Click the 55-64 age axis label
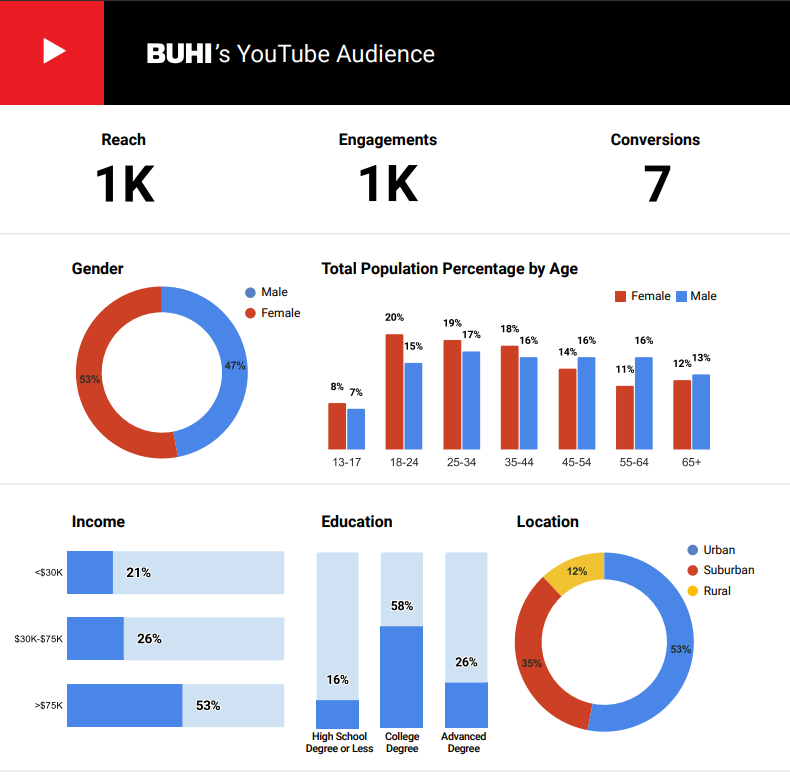Image resolution: width=790 pixels, height=778 pixels. (634, 462)
